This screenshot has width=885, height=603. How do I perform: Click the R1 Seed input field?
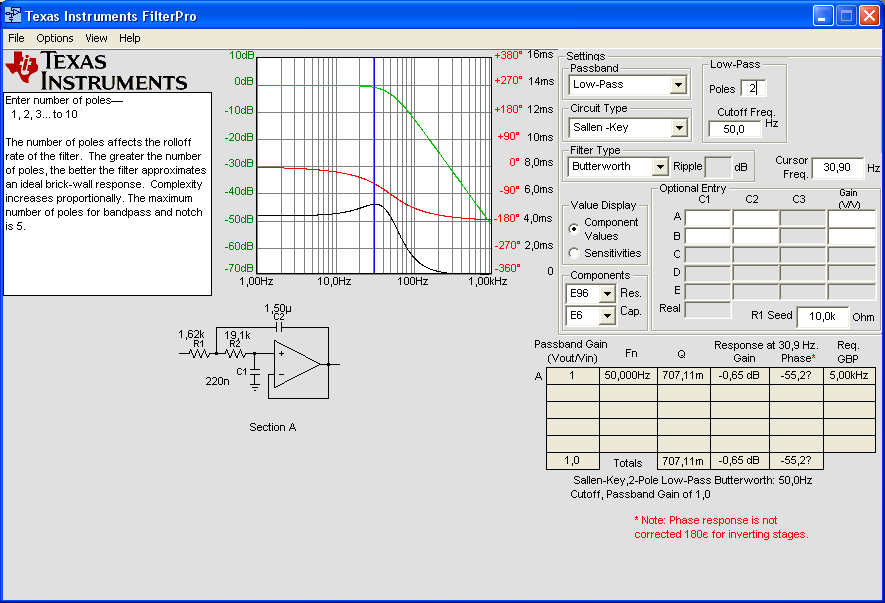822,317
